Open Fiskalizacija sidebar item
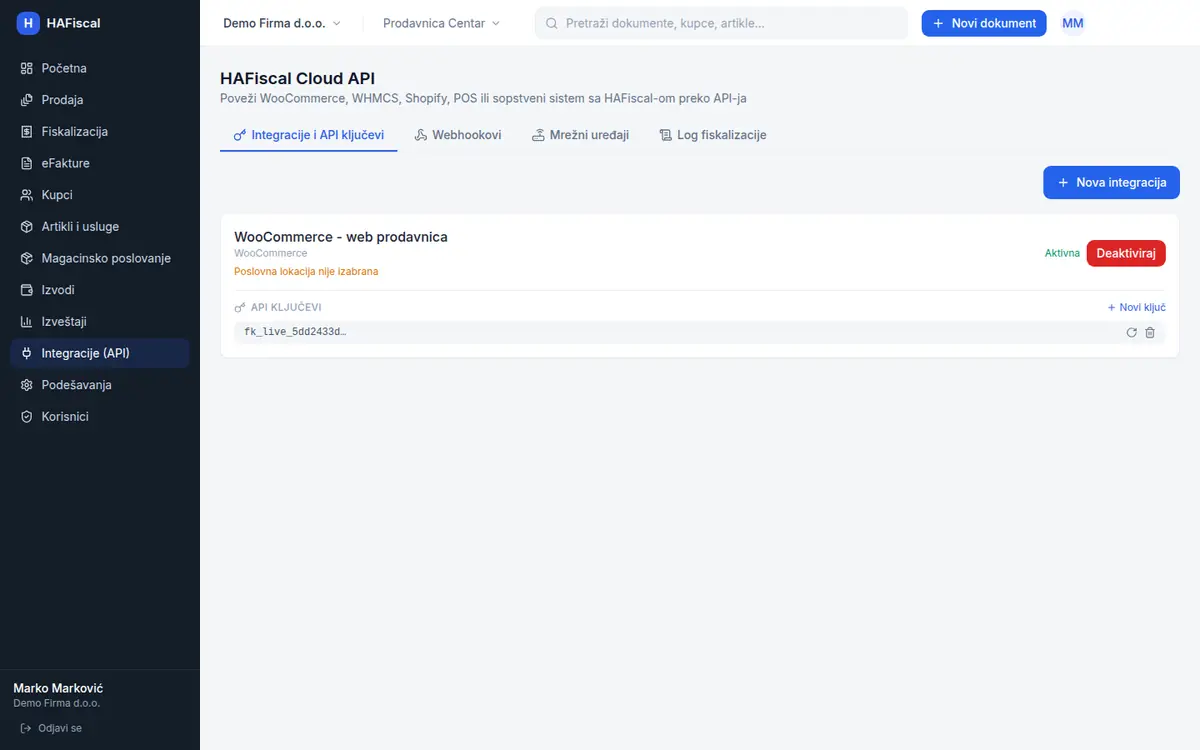The image size is (1200, 750). [100, 132]
